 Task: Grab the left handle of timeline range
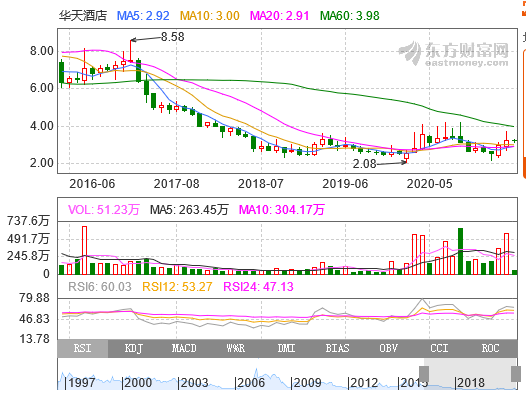(x=424, y=374)
